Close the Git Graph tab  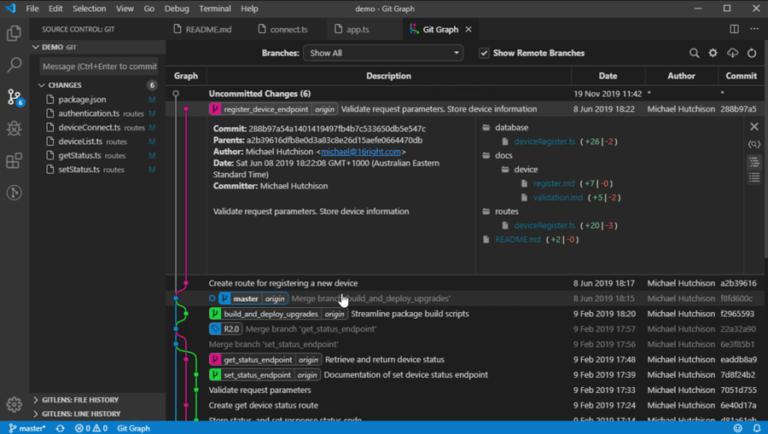(469, 29)
